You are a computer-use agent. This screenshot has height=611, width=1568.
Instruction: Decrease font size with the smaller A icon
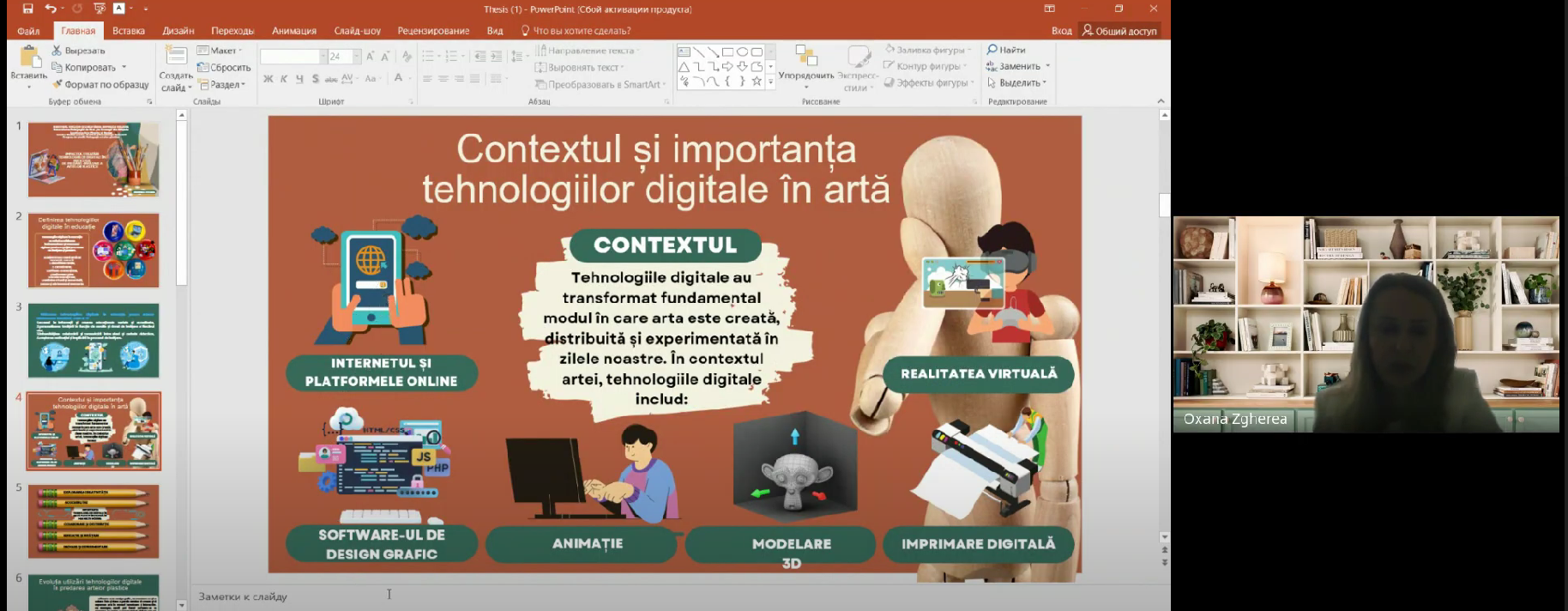(x=385, y=57)
